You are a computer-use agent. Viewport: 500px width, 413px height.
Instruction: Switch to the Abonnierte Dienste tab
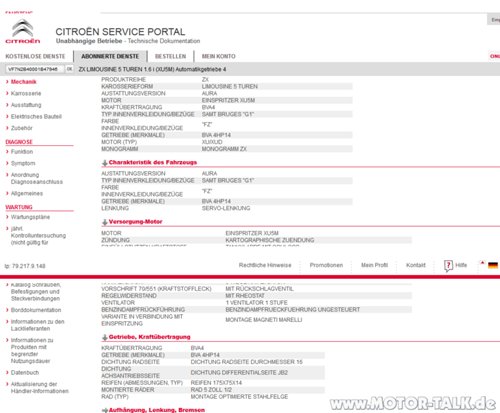point(110,56)
